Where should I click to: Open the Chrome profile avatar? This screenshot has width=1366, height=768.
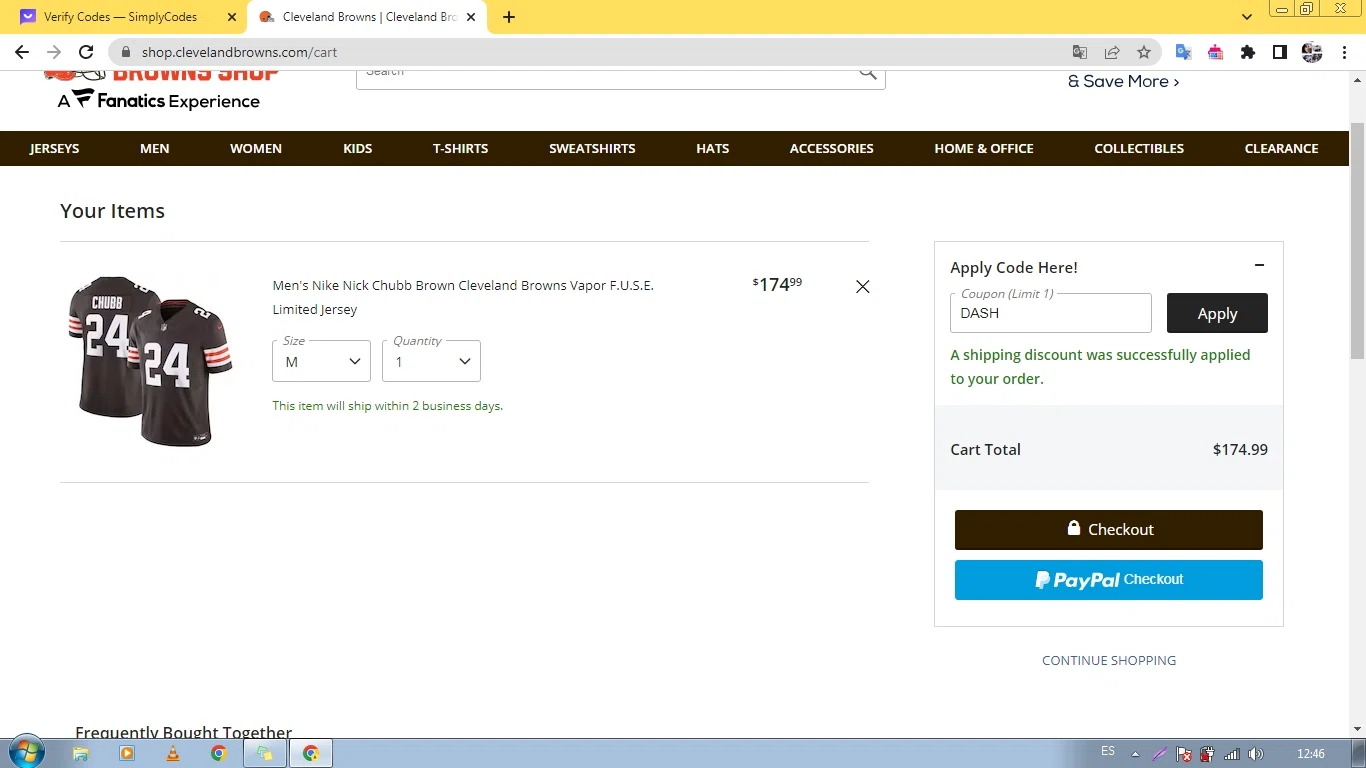coord(1312,52)
